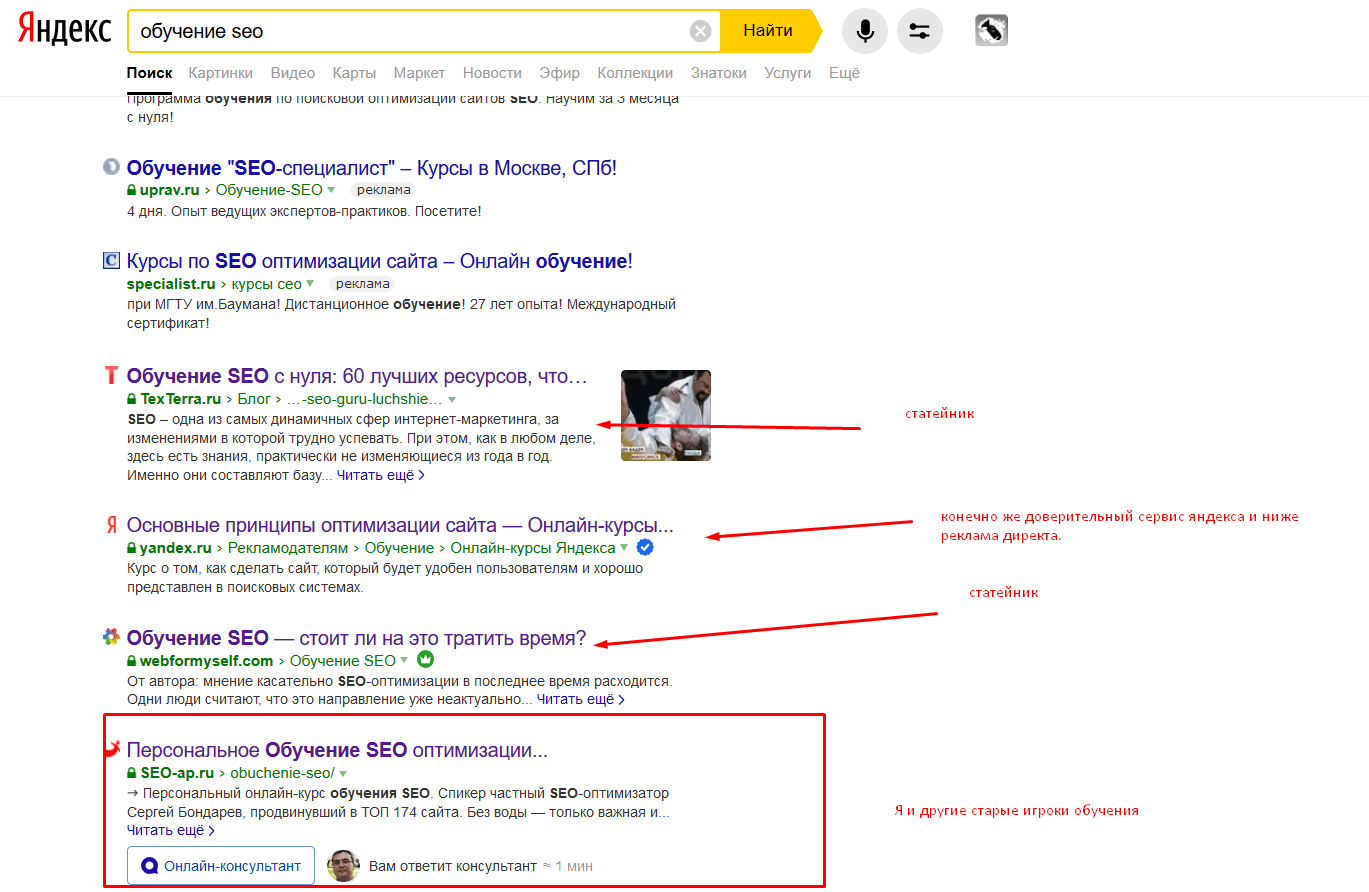Click the yandex.ru domain link
Viewport: 1369px width, 892px height.
click(176, 548)
